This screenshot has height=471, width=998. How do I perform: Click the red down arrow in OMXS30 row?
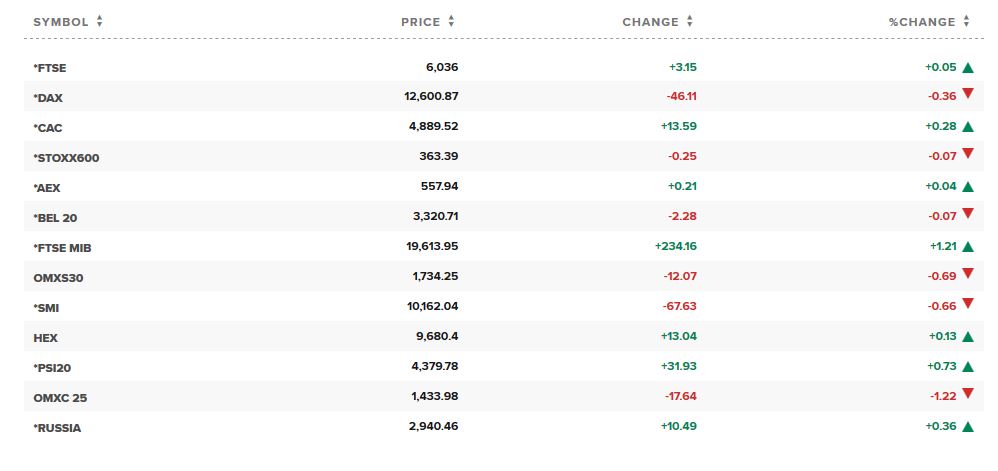coord(968,273)
